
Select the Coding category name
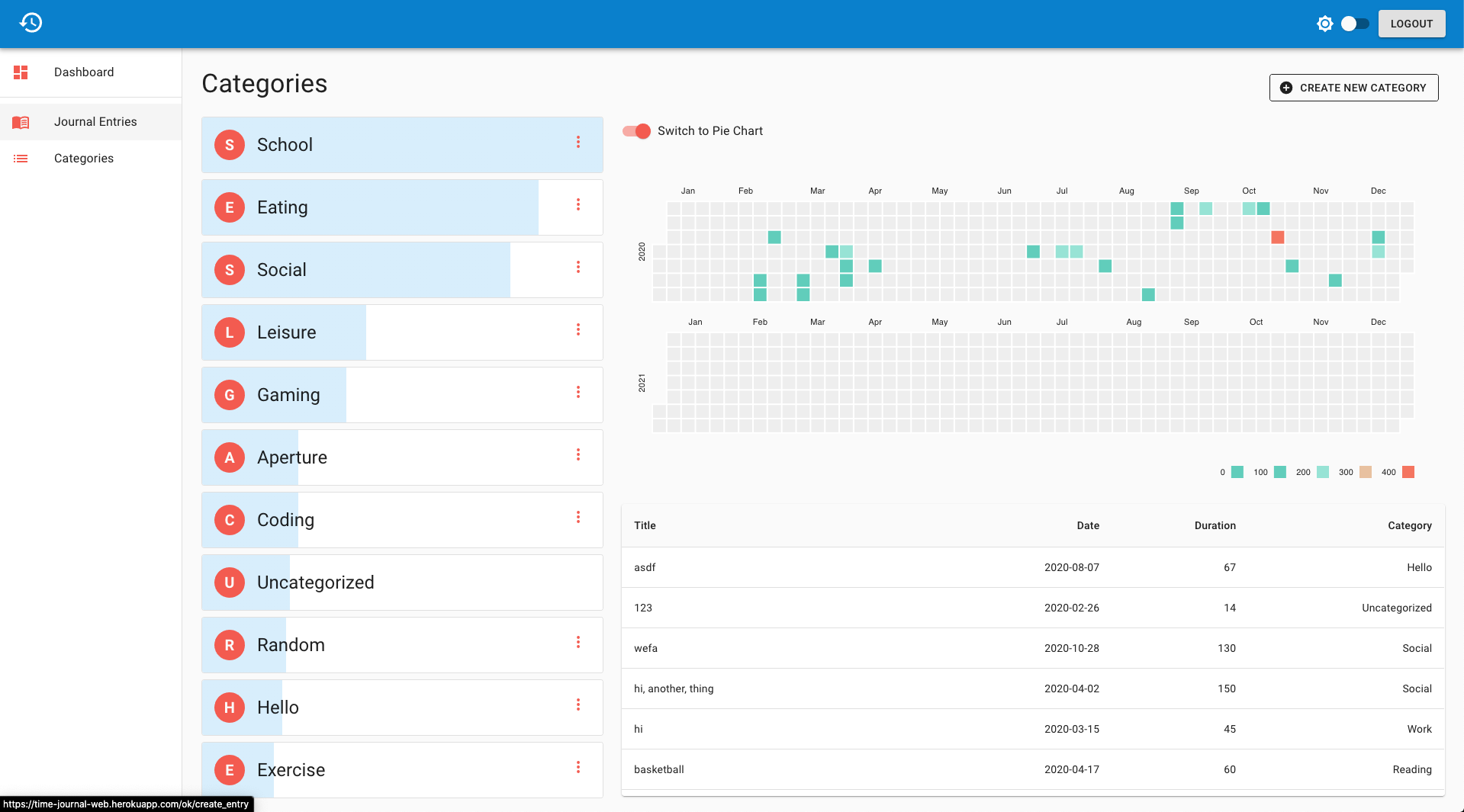click(x=285, y=520)
